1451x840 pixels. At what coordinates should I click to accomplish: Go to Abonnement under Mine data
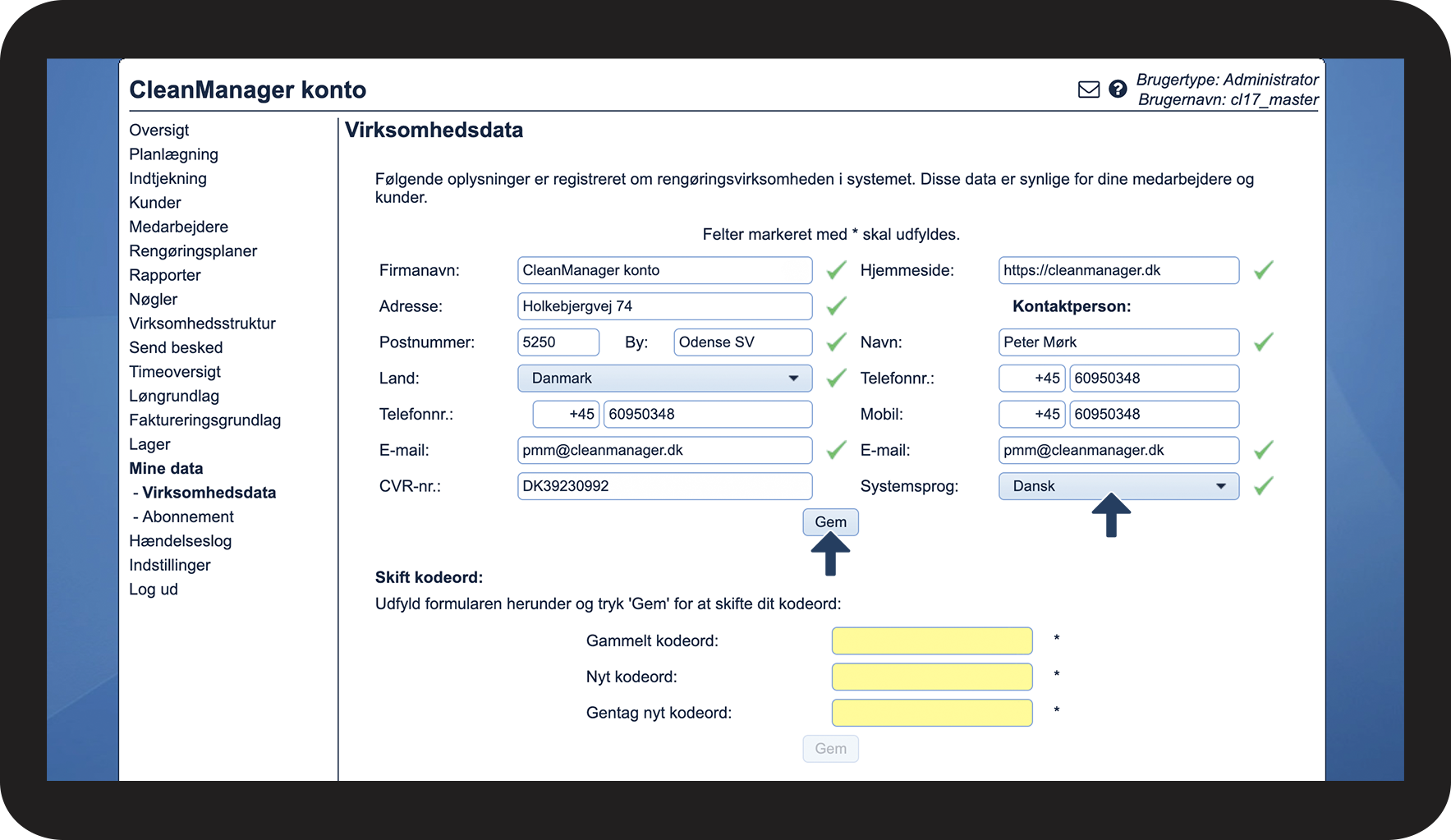(x=188, y=517)
